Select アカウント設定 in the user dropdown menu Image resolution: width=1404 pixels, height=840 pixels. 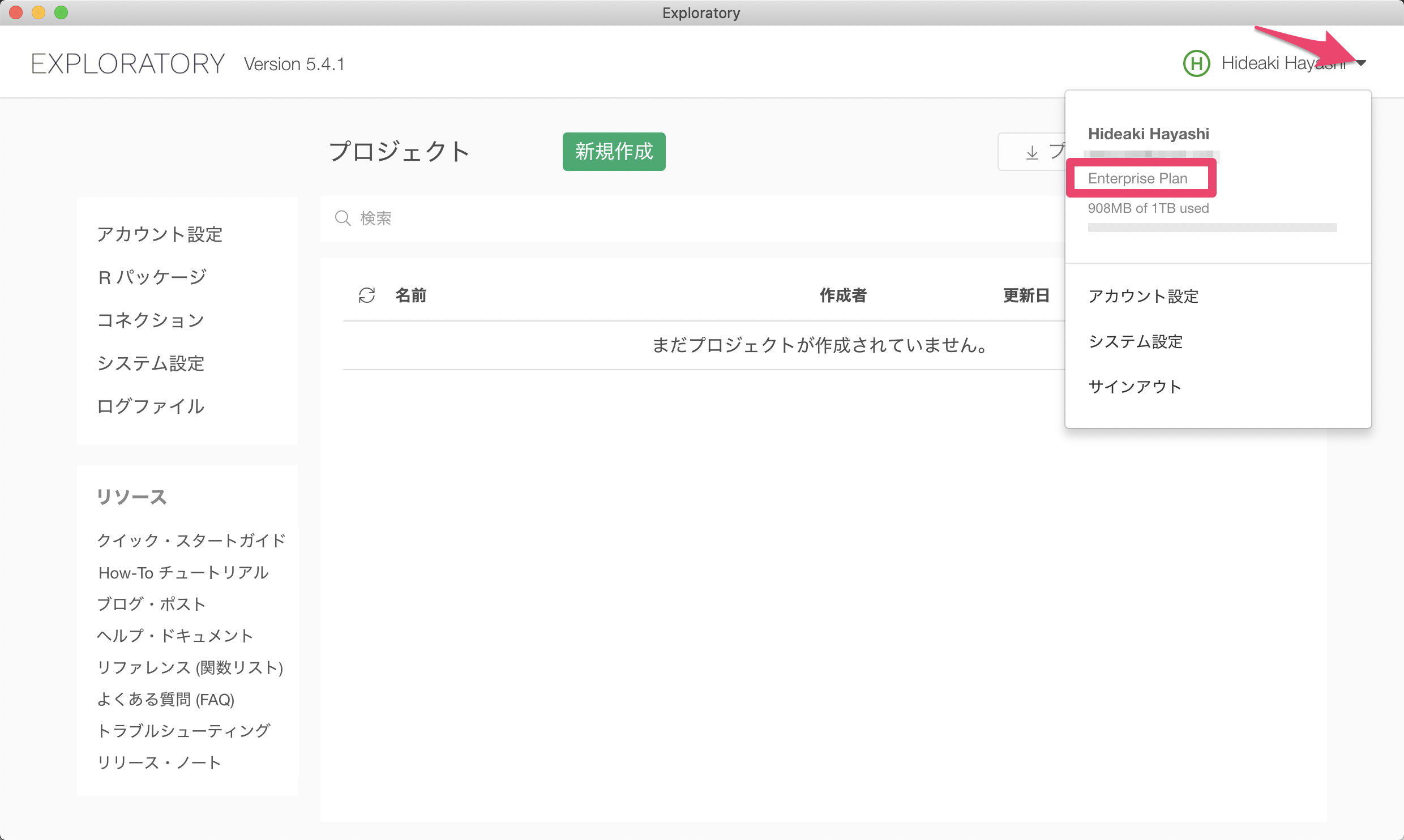click(x=1144, y=296)
